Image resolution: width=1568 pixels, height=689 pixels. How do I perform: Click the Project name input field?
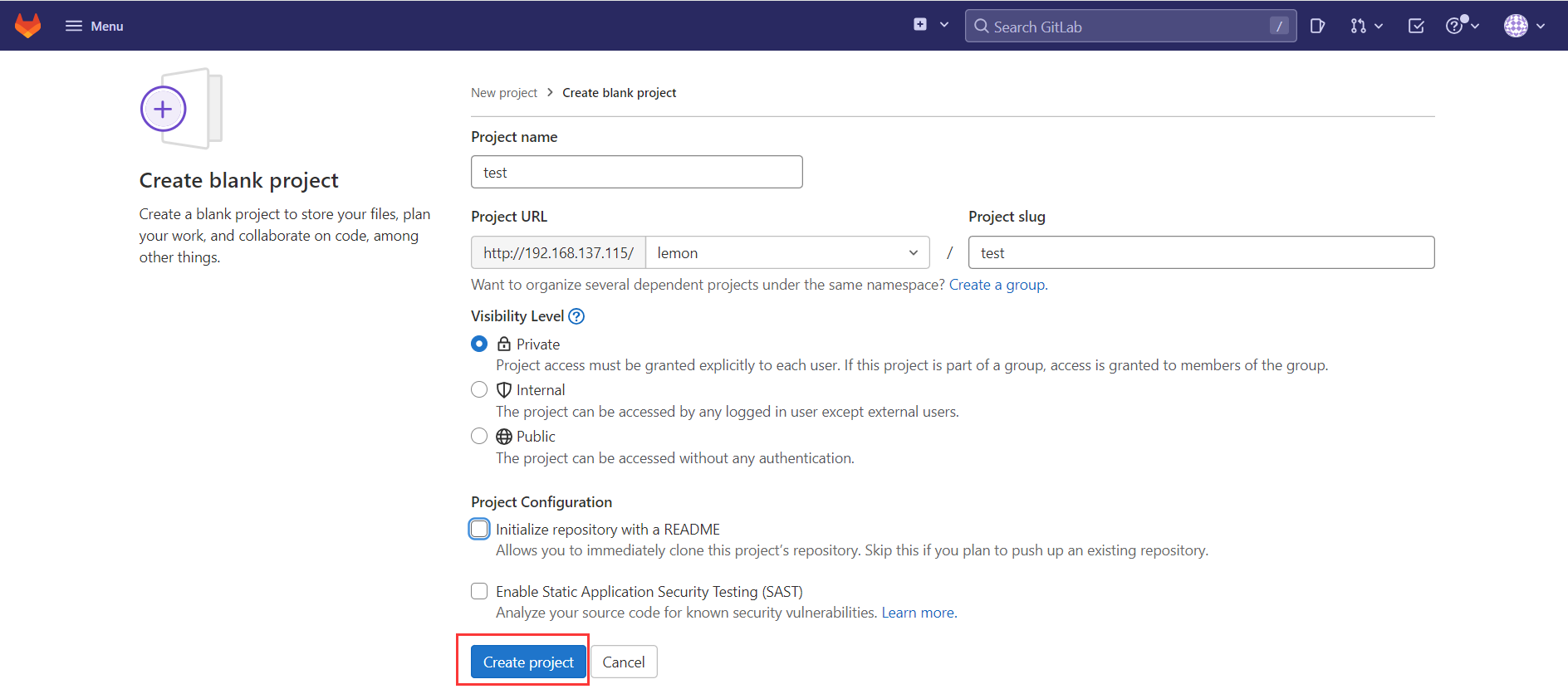[637, 172]
